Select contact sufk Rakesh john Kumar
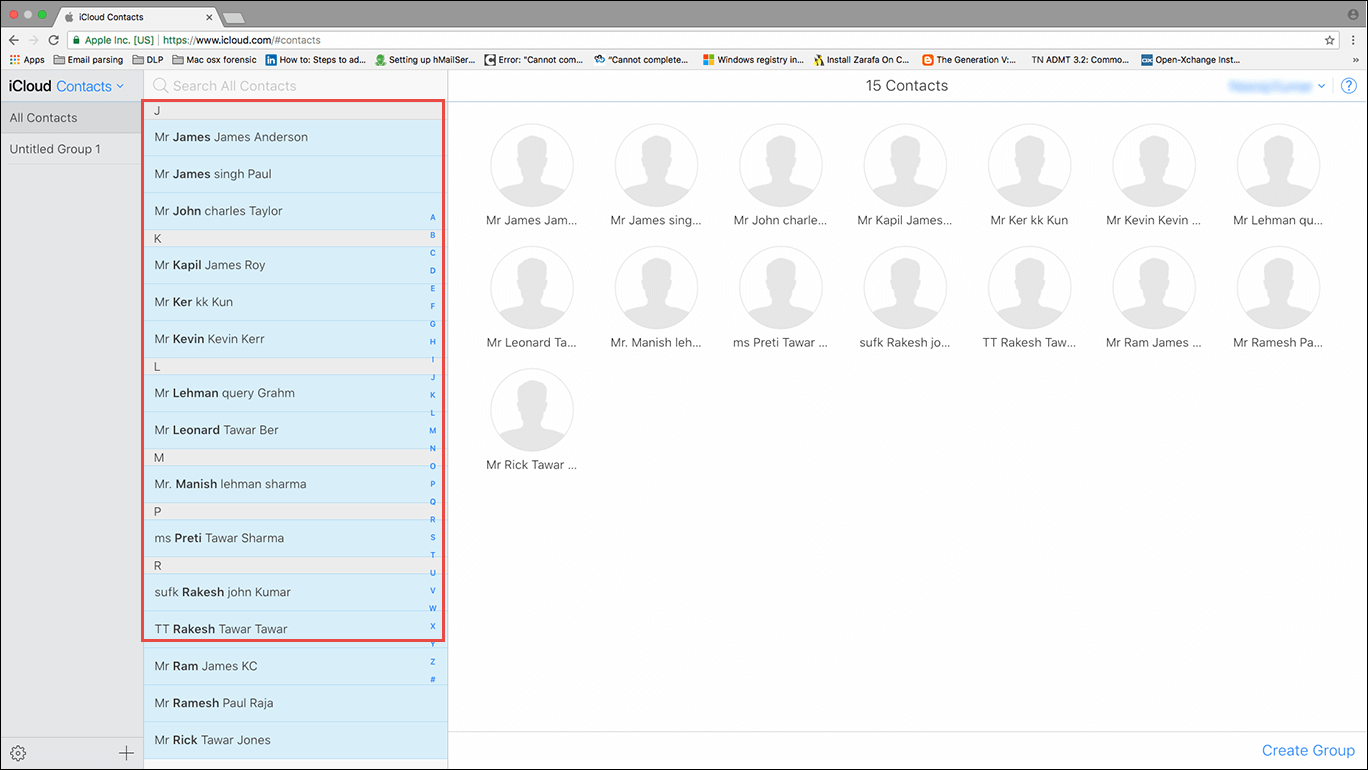 (x=294, y=592)
